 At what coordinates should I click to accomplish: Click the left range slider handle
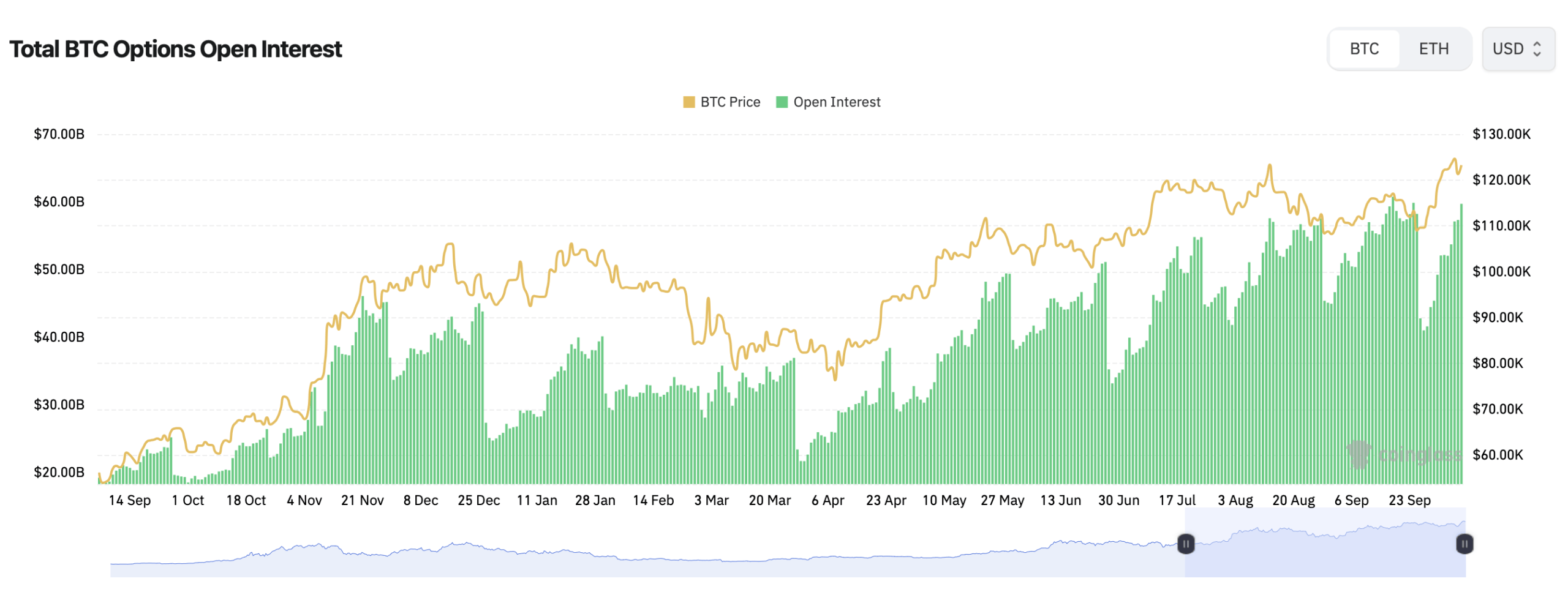[1185, 544]
